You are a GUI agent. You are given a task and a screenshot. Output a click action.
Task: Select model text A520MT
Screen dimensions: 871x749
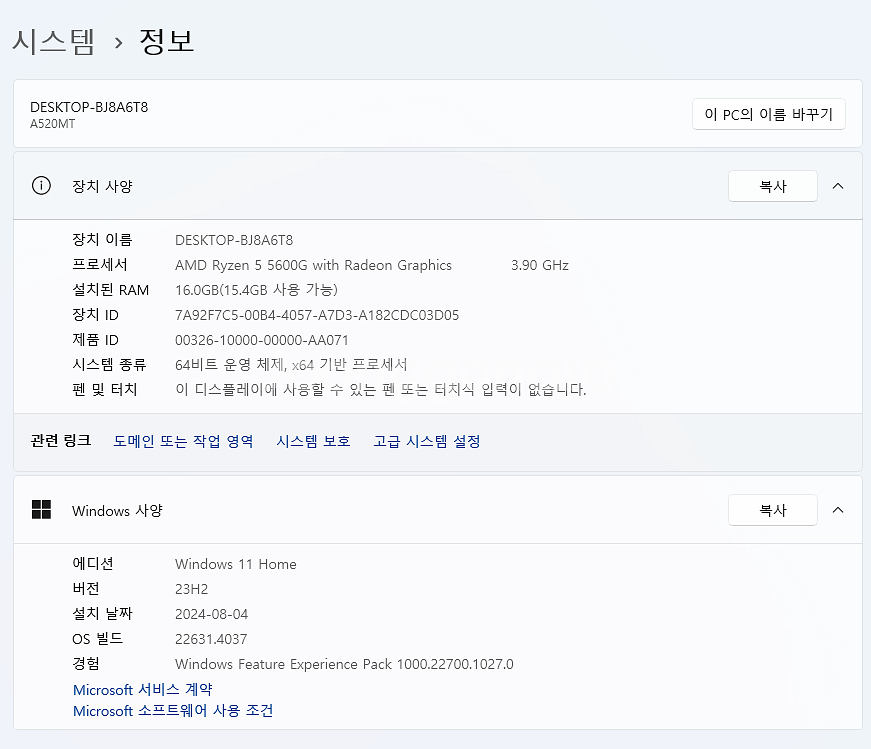pos(52,124)
